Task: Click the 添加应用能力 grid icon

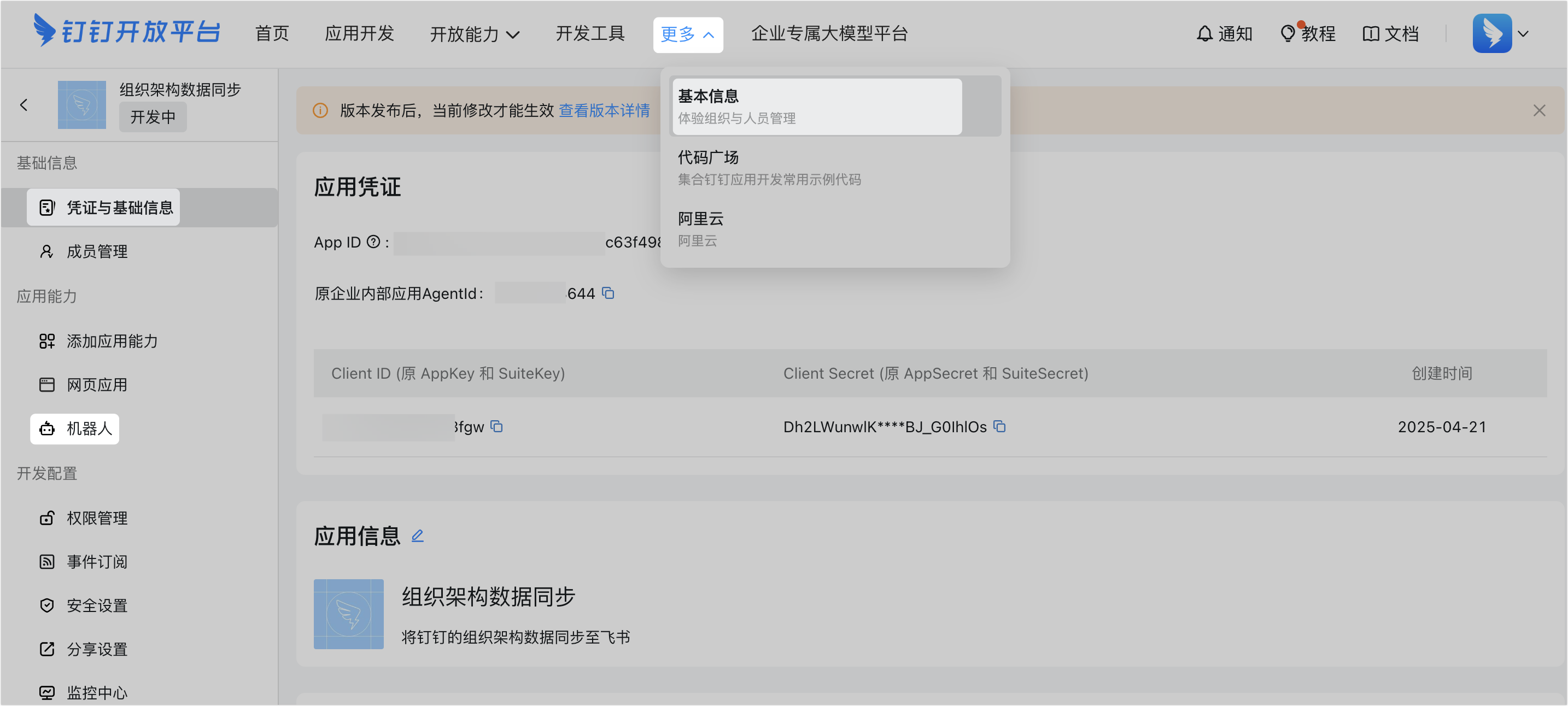Action: 46,341
